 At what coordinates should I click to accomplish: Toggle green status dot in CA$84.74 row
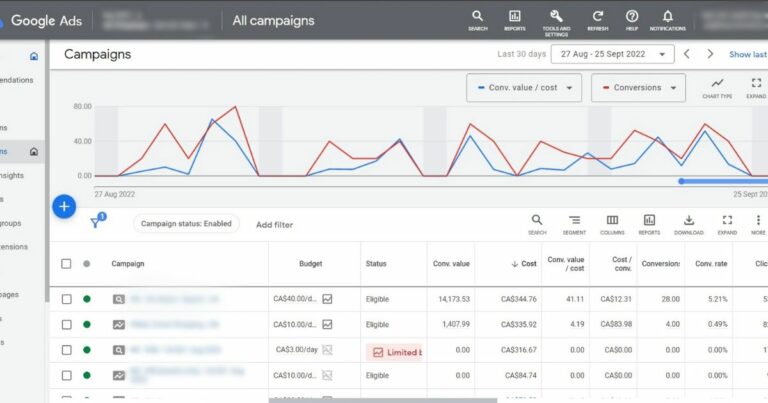point(87,375)
